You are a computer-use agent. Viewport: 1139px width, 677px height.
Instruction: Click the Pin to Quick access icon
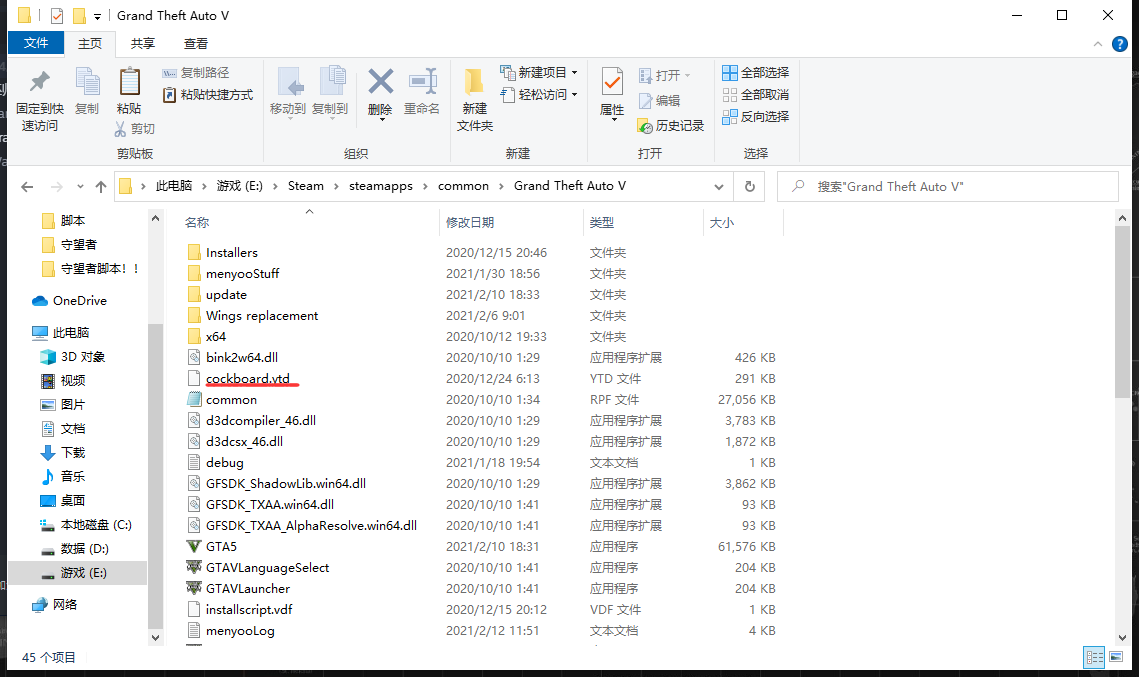(x=39, y=83)
